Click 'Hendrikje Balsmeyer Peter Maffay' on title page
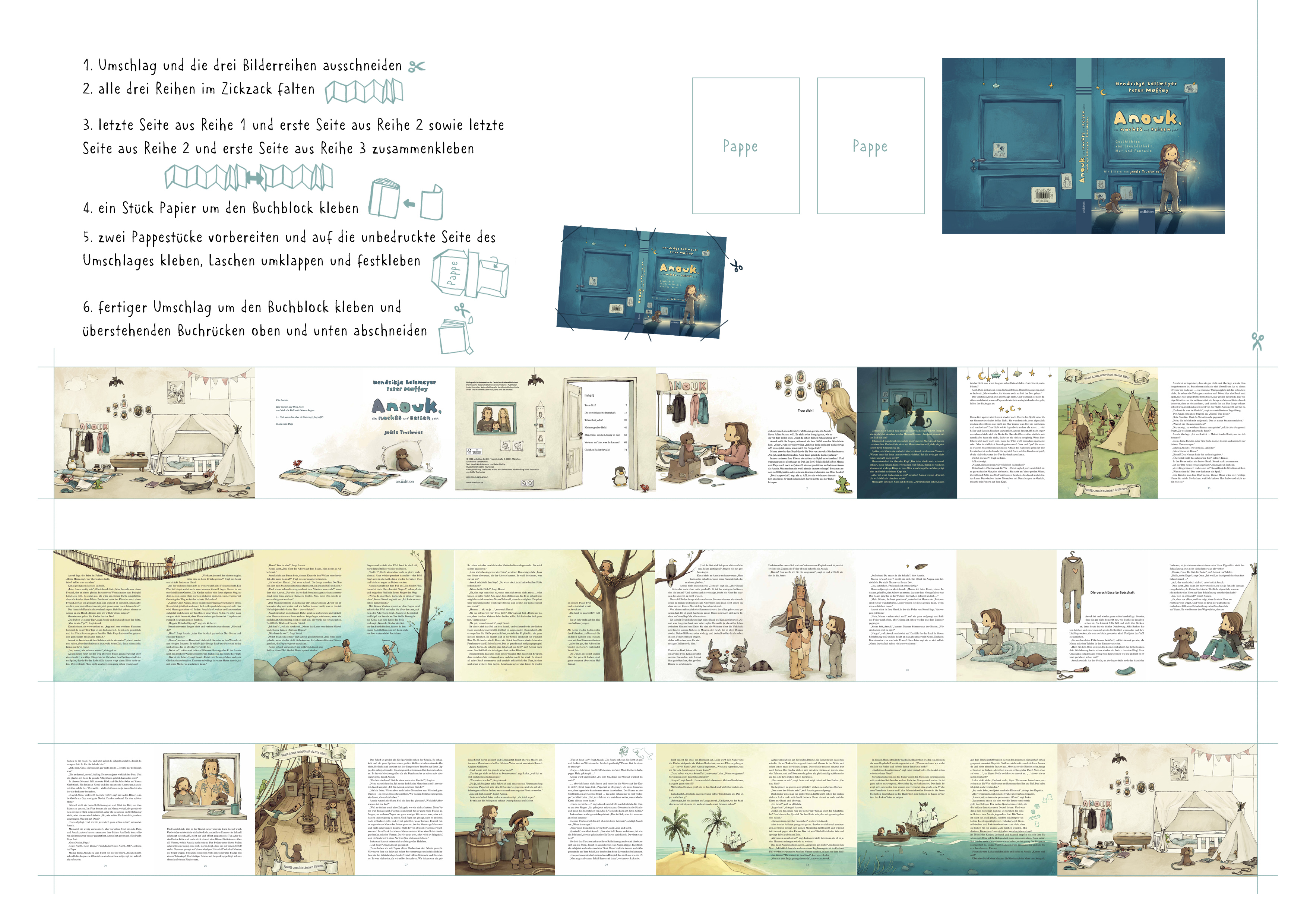 404,386
